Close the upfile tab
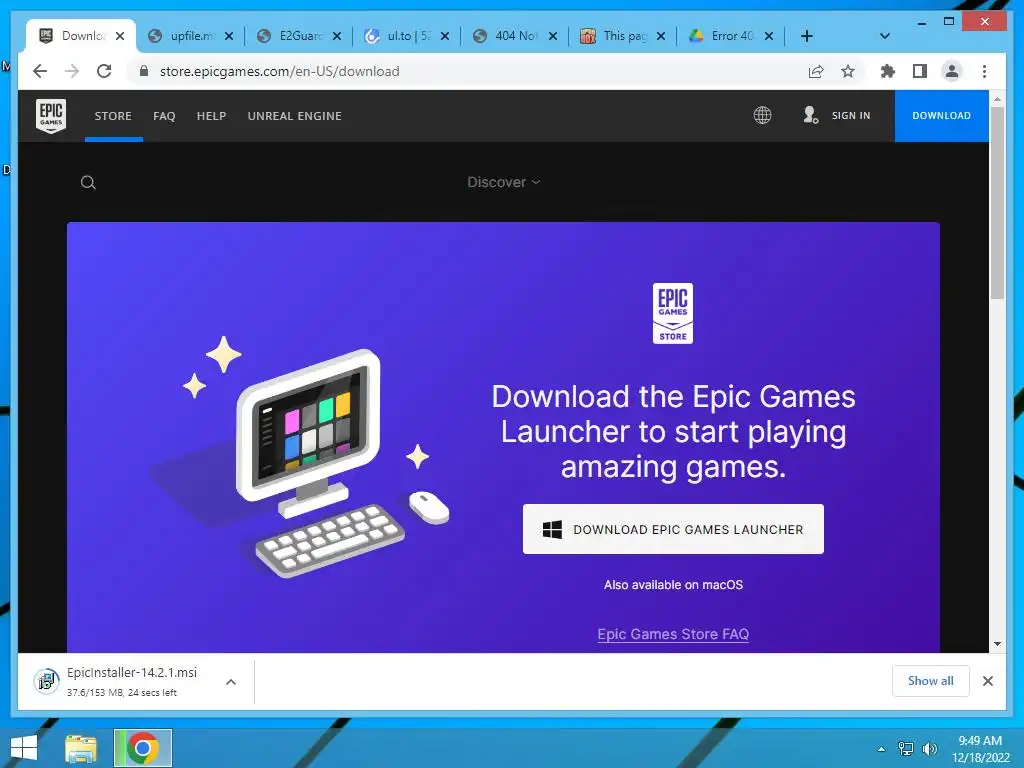The height and width of the screenshot is (768, 1024). point(229,37)
